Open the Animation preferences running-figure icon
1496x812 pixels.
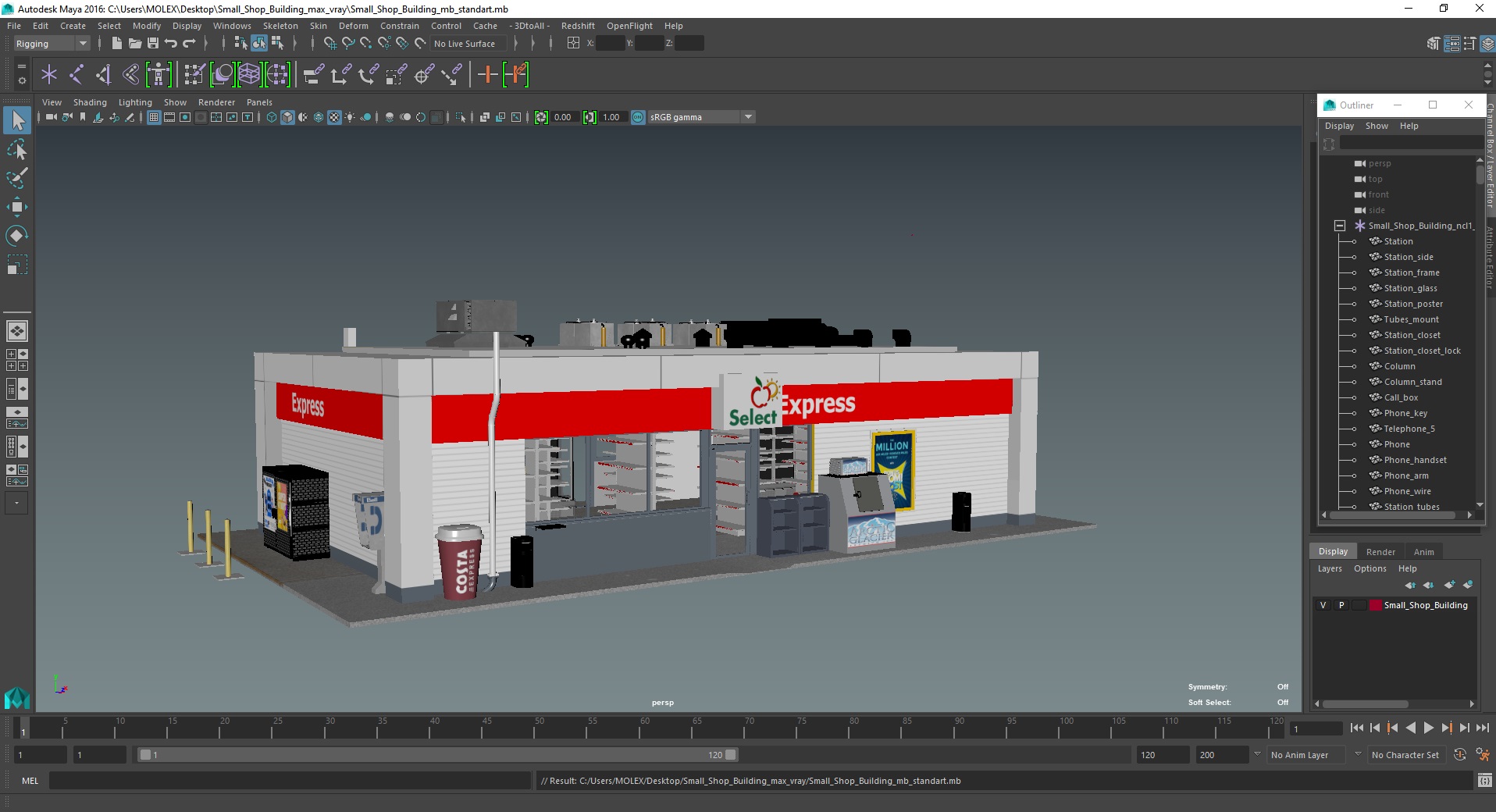(x=1482, y=755)
